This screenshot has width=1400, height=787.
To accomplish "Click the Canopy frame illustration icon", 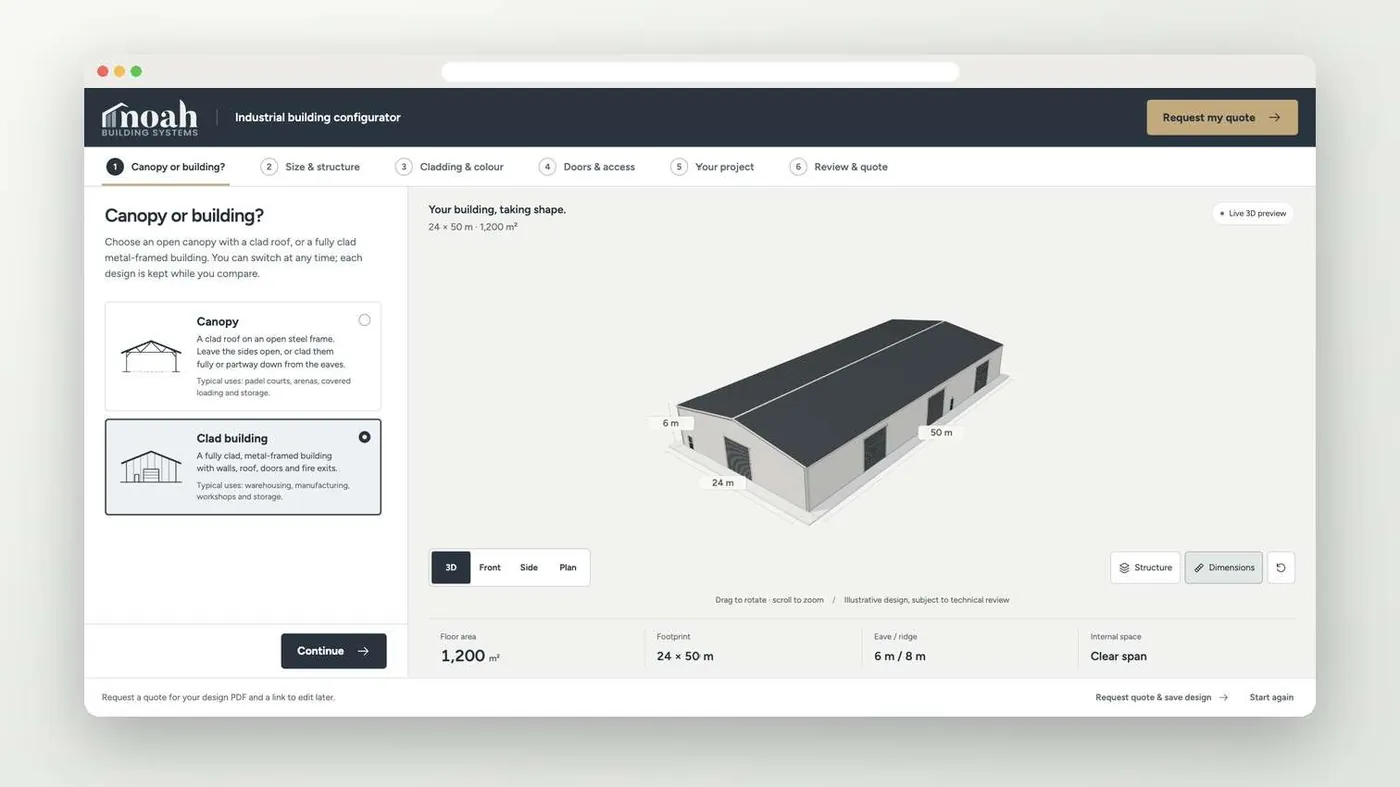I will pyautogui.click(x=151, y=357).
